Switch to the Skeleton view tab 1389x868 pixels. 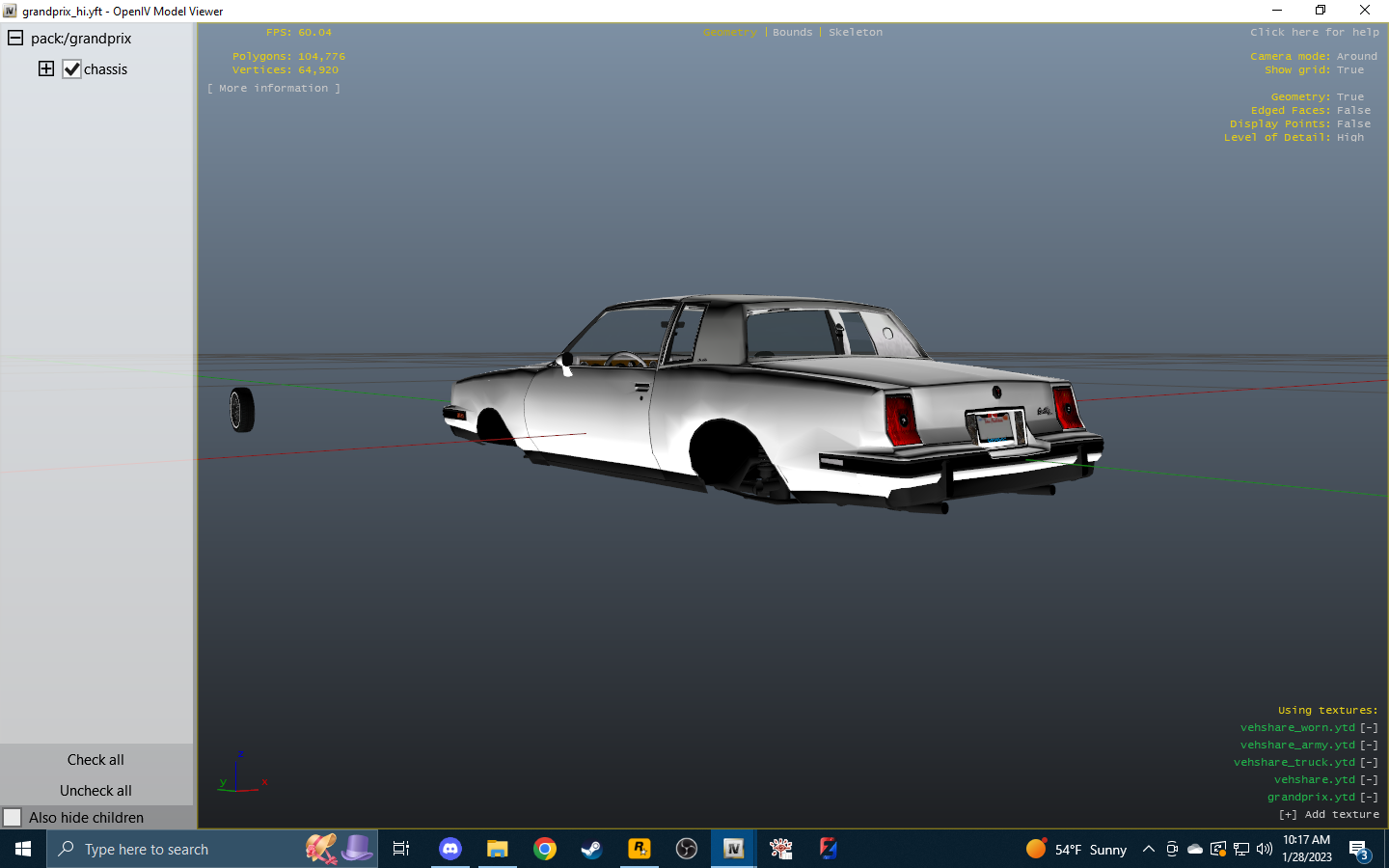pos(855,33)
